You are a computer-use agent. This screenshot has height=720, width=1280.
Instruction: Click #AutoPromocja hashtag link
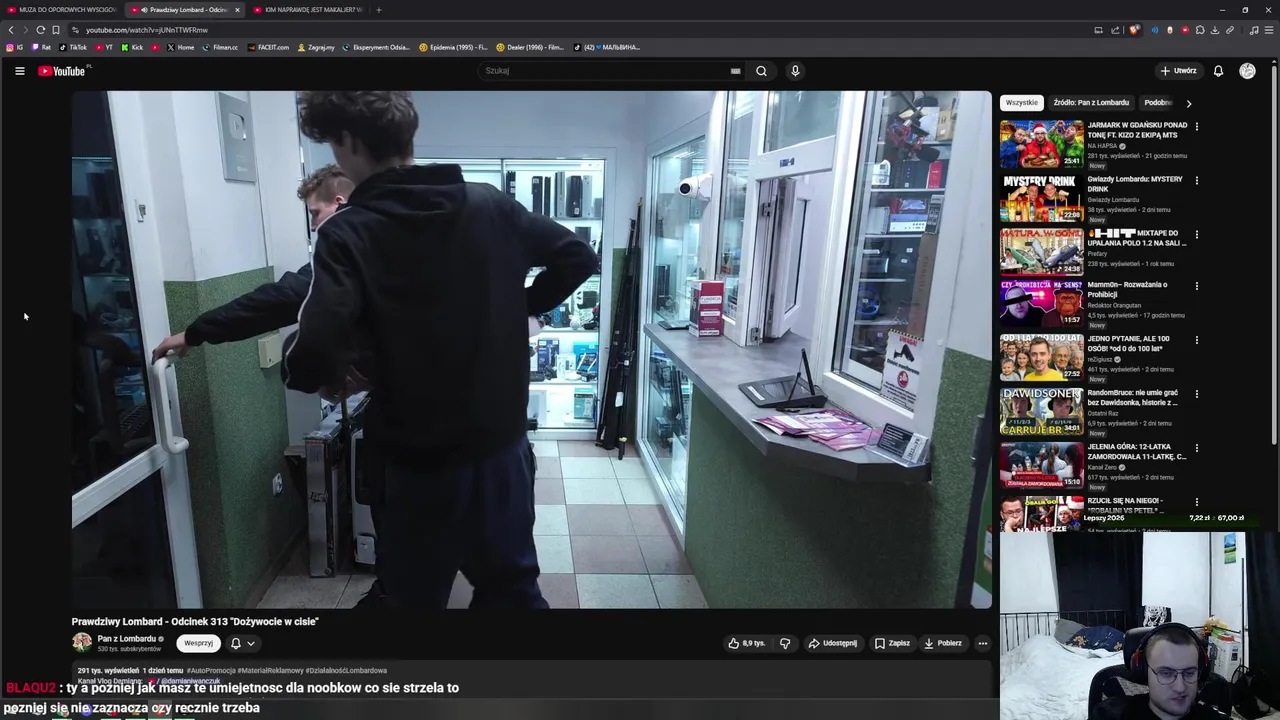coord(210,671)
